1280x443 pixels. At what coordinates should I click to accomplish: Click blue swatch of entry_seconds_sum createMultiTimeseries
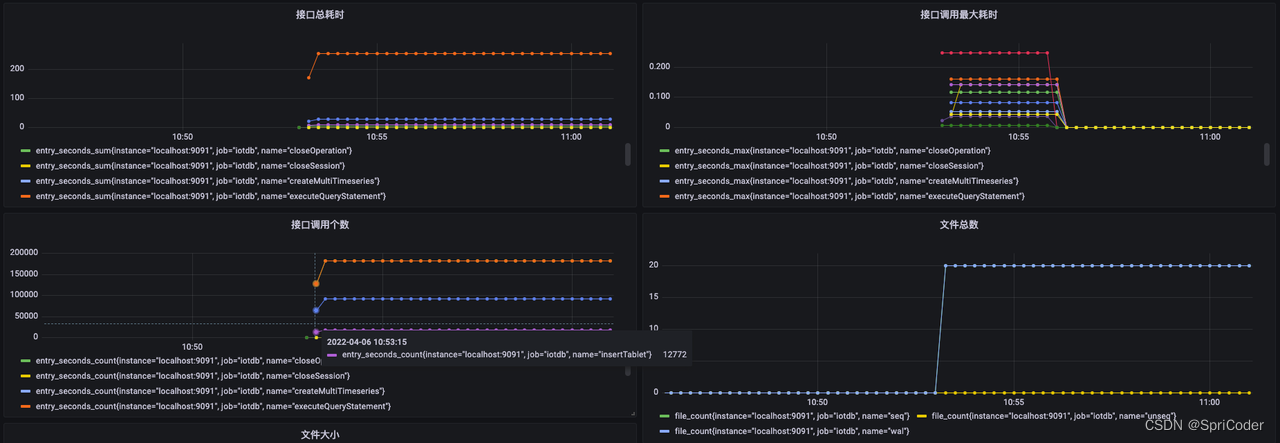click(25, 180)
